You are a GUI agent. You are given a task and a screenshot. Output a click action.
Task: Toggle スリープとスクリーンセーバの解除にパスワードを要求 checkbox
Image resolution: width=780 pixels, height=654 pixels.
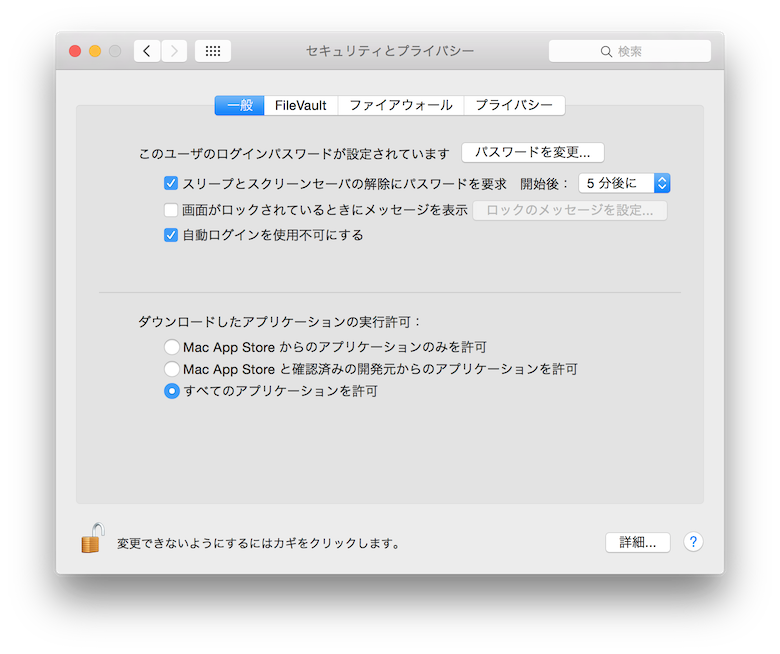click(171, 184)
